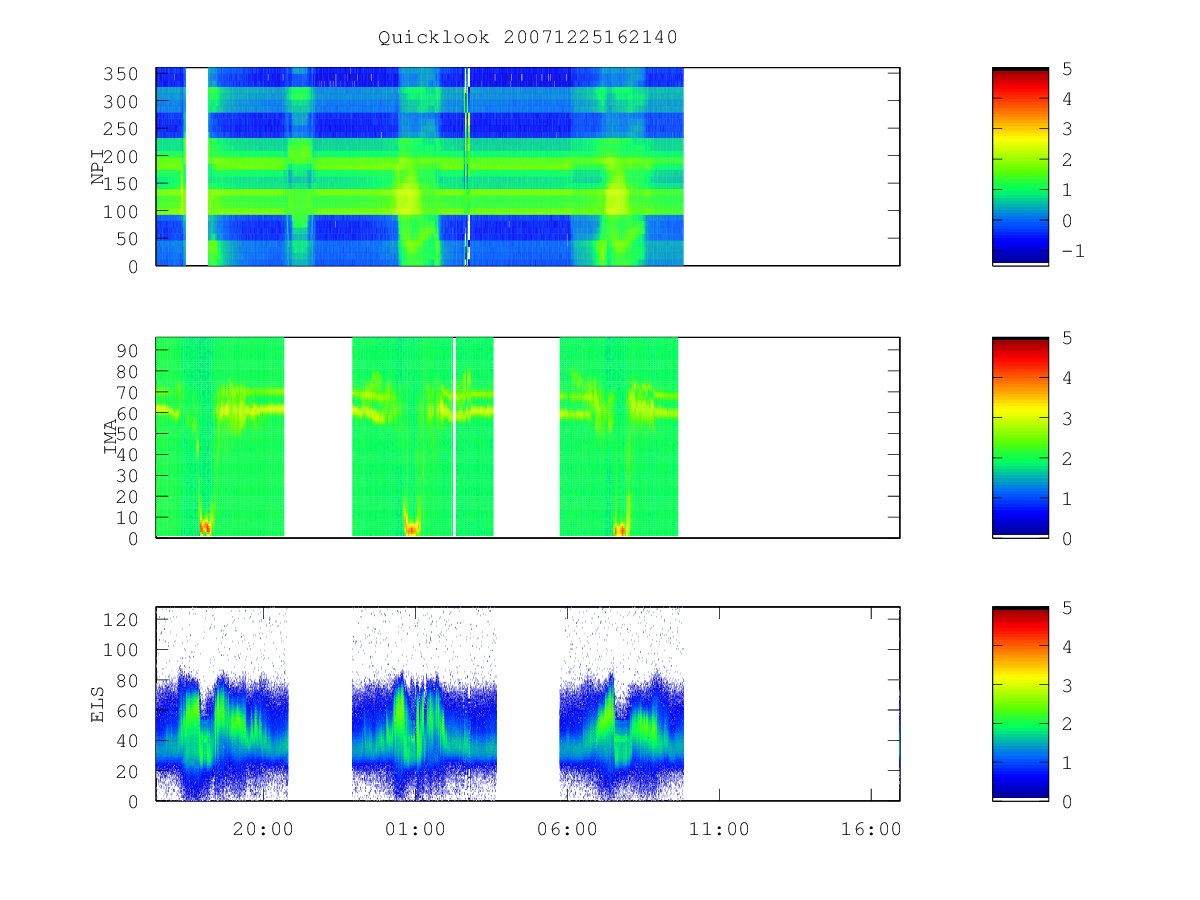This screenshot has width=1200, height=900.
Task: Click the 3 label on IMA colorbar
Action: click(1066, 418)
